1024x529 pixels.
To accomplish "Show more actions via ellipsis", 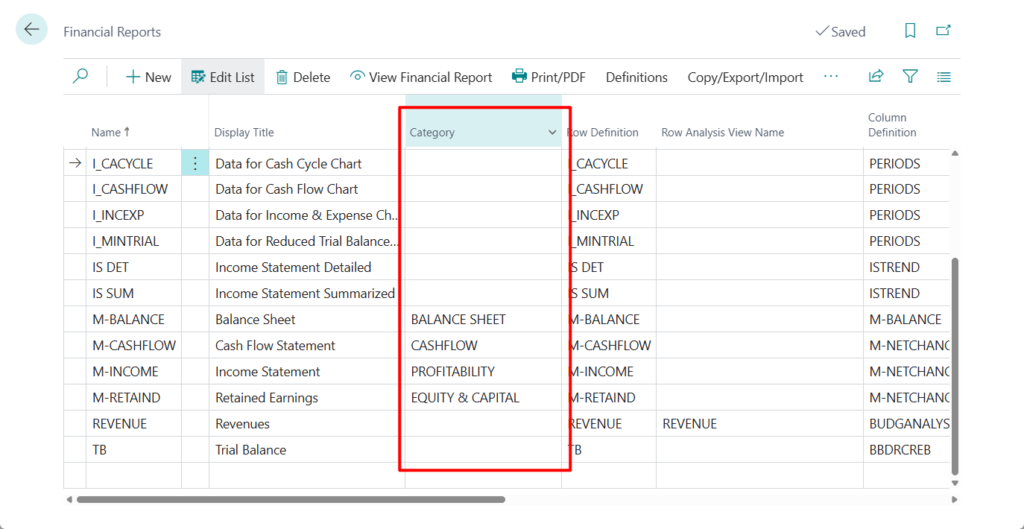I will (x=830, y=77).
